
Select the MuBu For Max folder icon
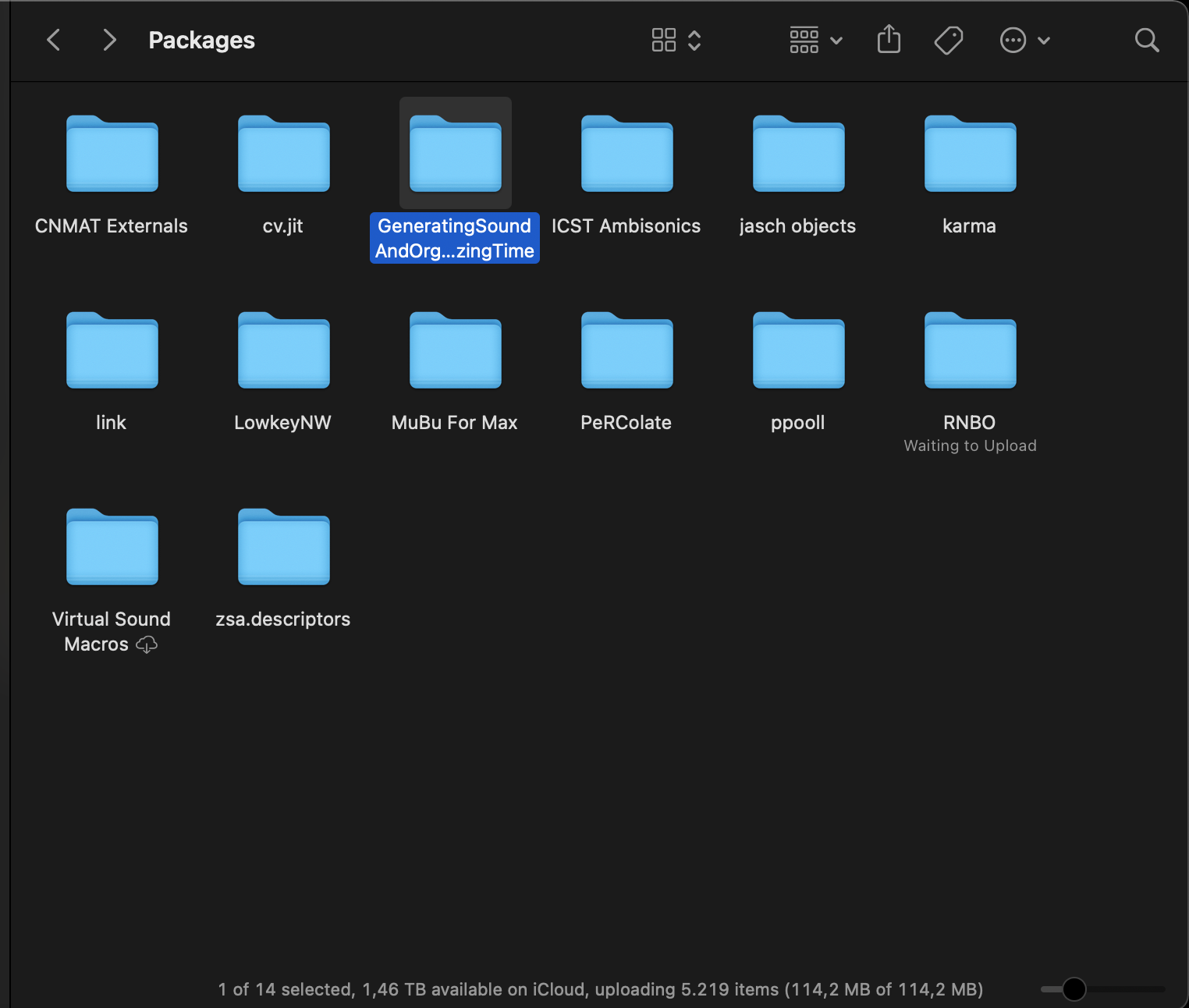click(x=456, y=350)
